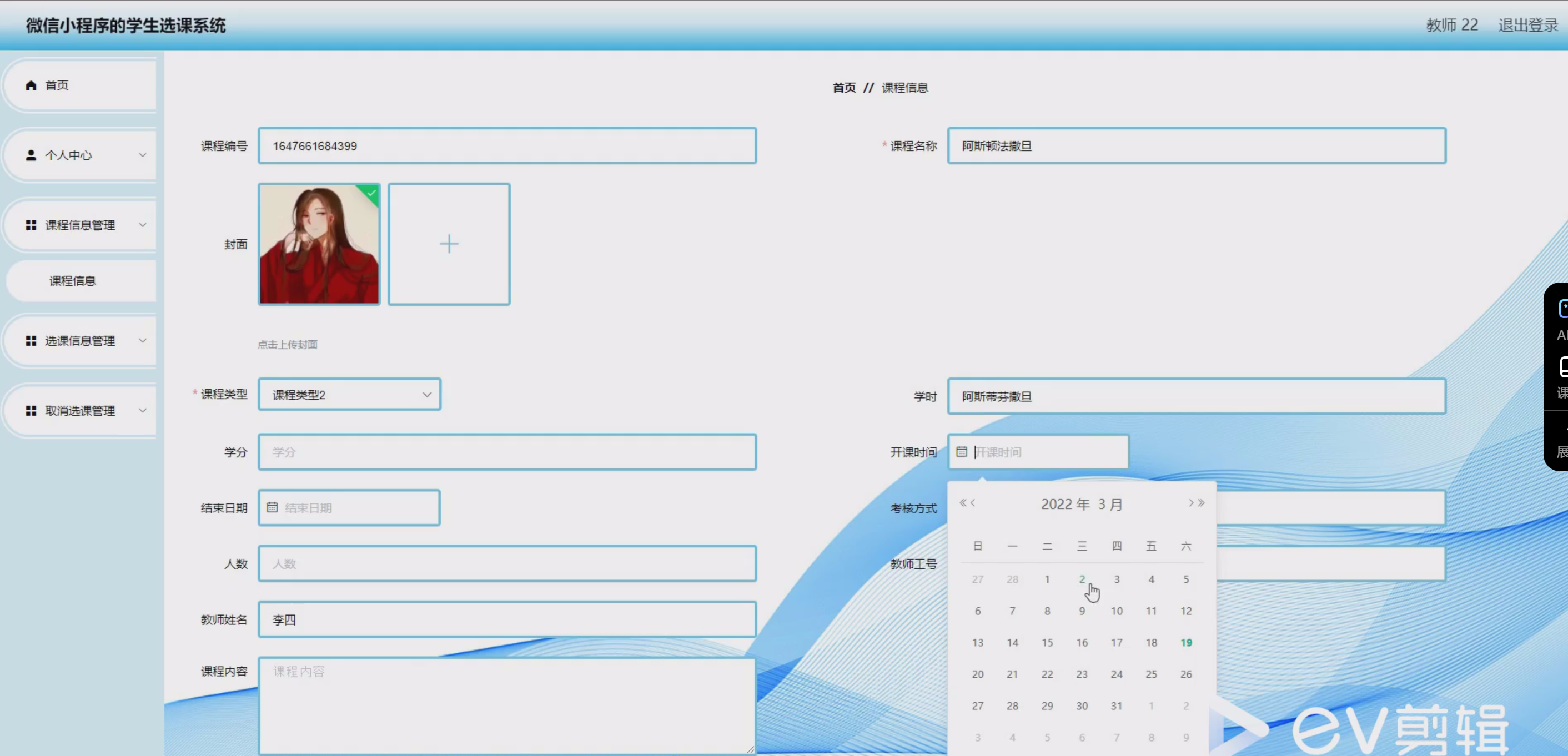Screen dimensions: 1568x756
Task: Select date 17 in the calendar
Action: pos(1117,643)
